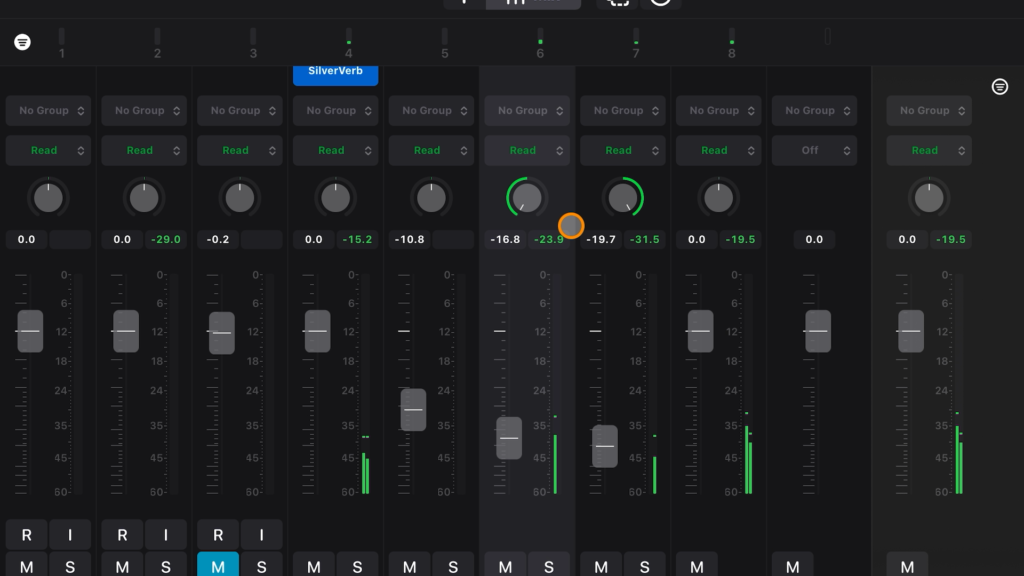Viewport: 1024px width, 576px height.
Task: Select the -16.8 volume value field
Action: [506, 240]
